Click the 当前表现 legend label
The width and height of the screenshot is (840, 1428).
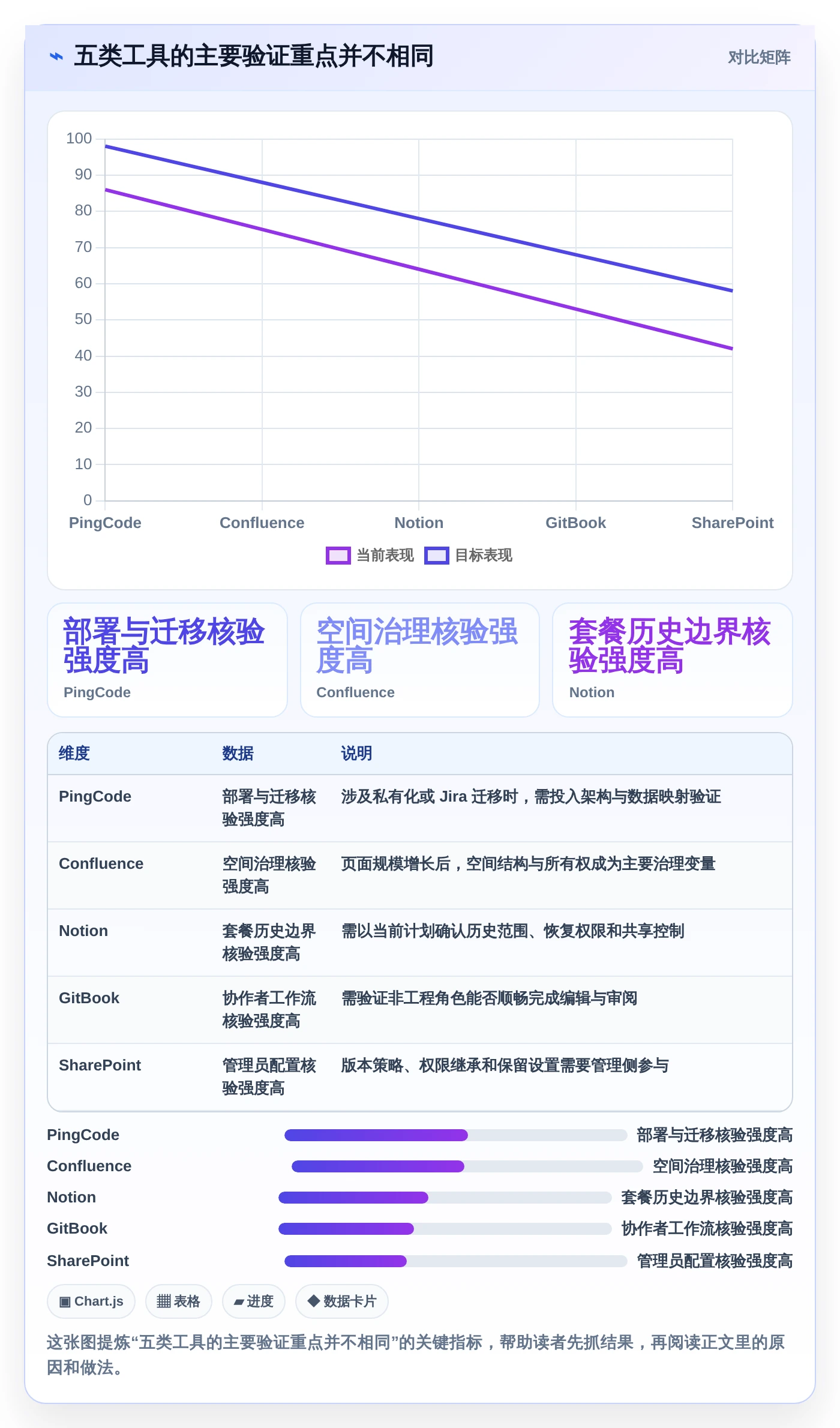[385, 556]
